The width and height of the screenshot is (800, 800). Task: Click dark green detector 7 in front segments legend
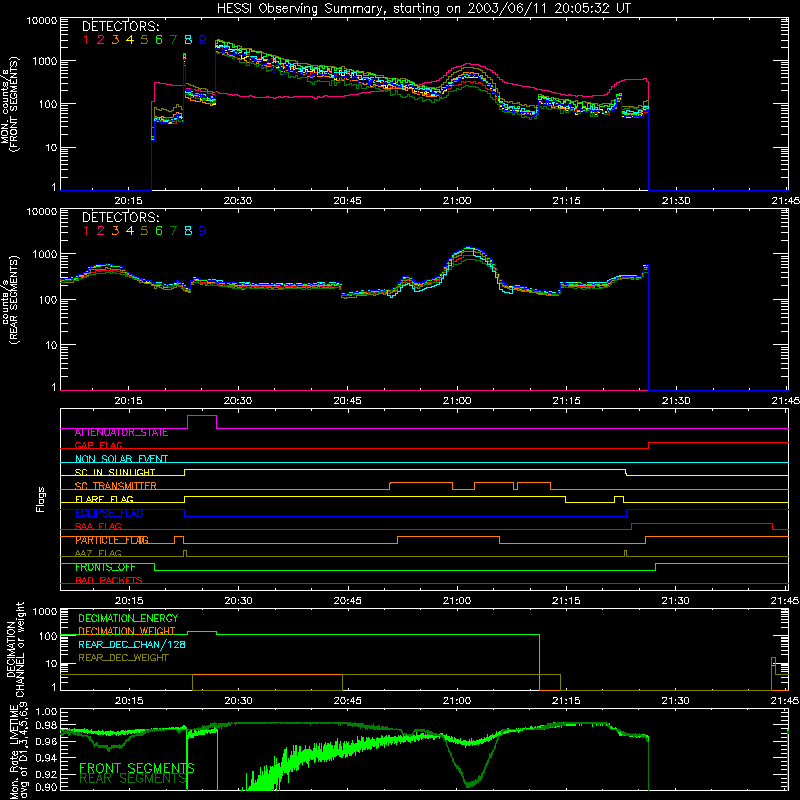coord(173,40)
